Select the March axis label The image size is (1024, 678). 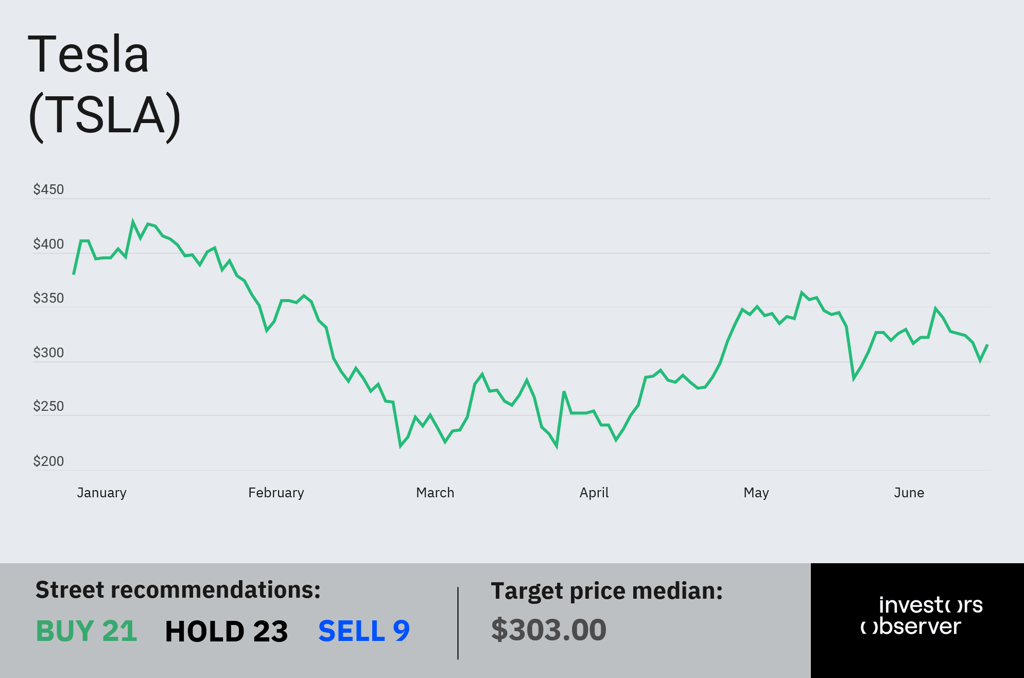pos(435,492)
